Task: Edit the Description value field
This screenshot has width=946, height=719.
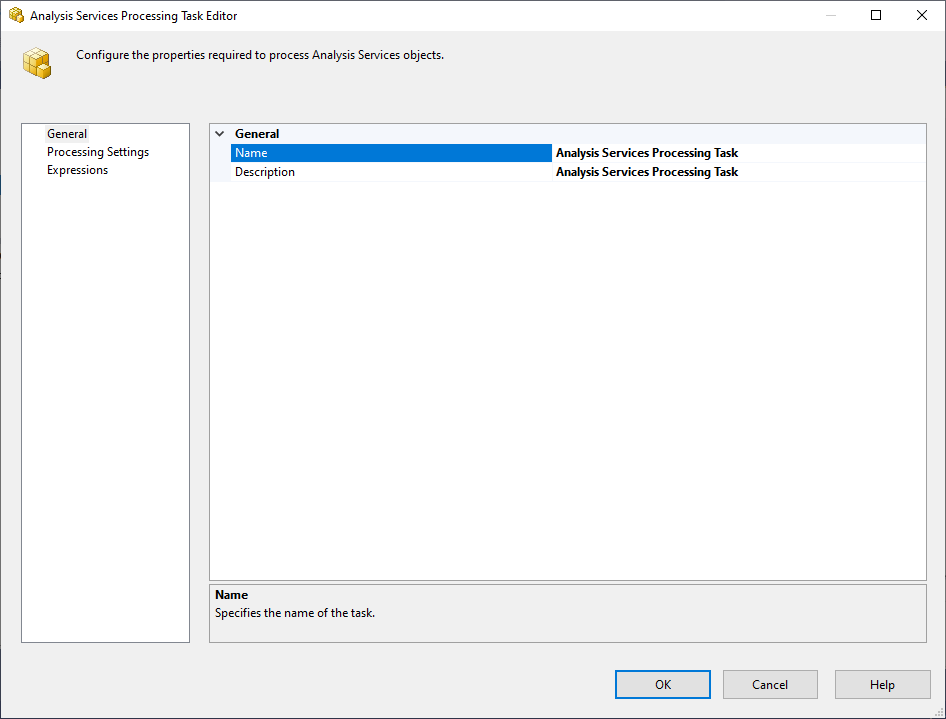Action: click(x=738, y=172)
